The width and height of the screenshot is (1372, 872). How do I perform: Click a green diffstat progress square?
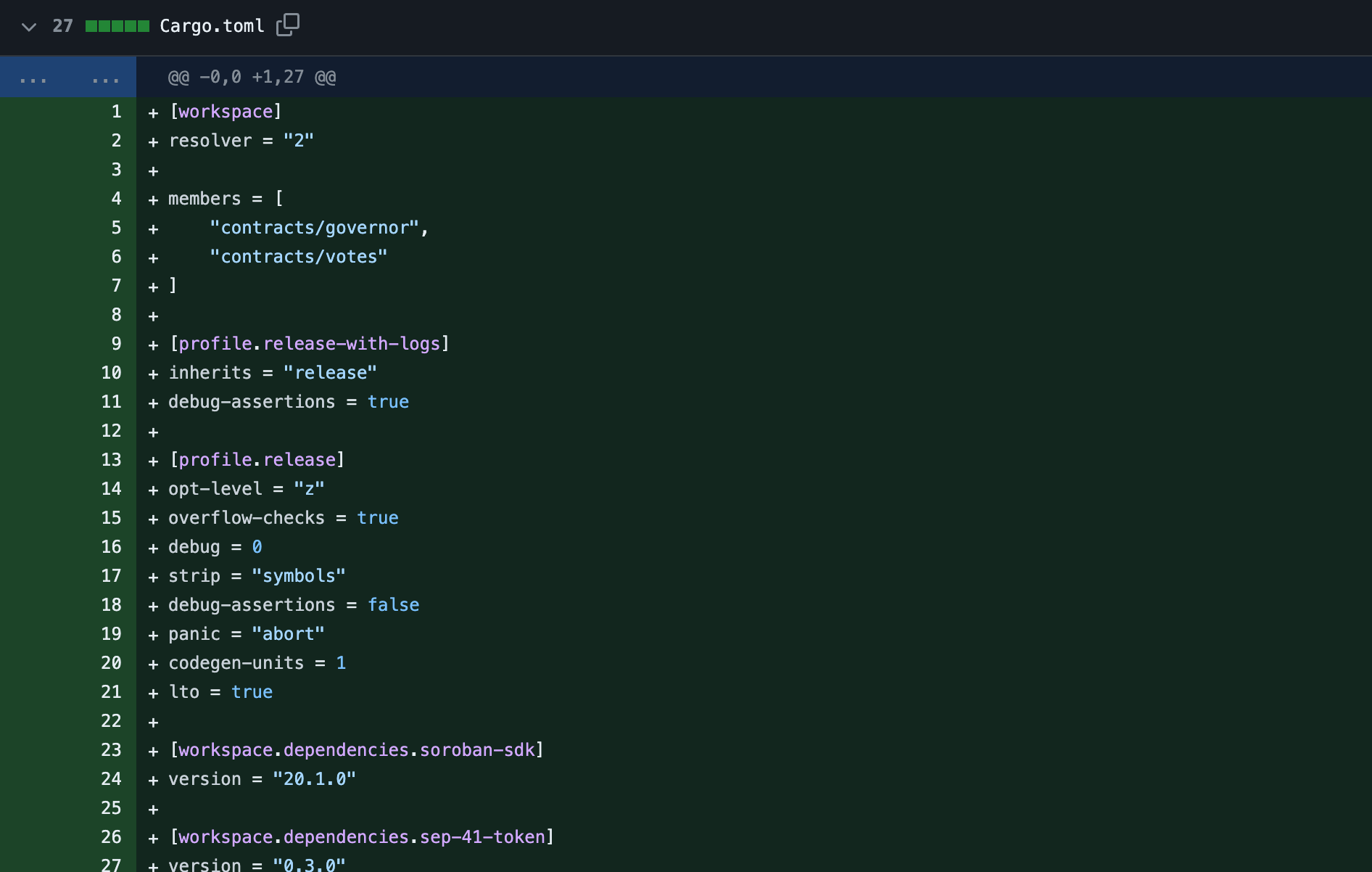pyautogui.click(x=116, y=25)
